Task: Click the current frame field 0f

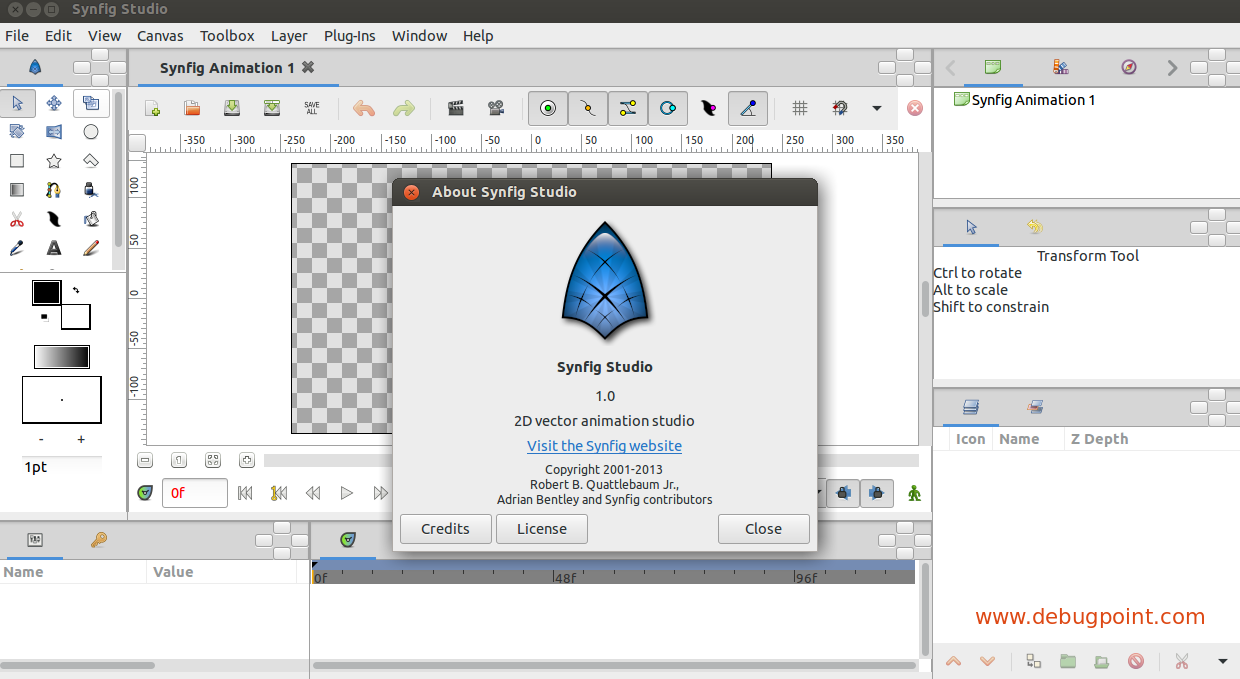Action: click(194, 493)
